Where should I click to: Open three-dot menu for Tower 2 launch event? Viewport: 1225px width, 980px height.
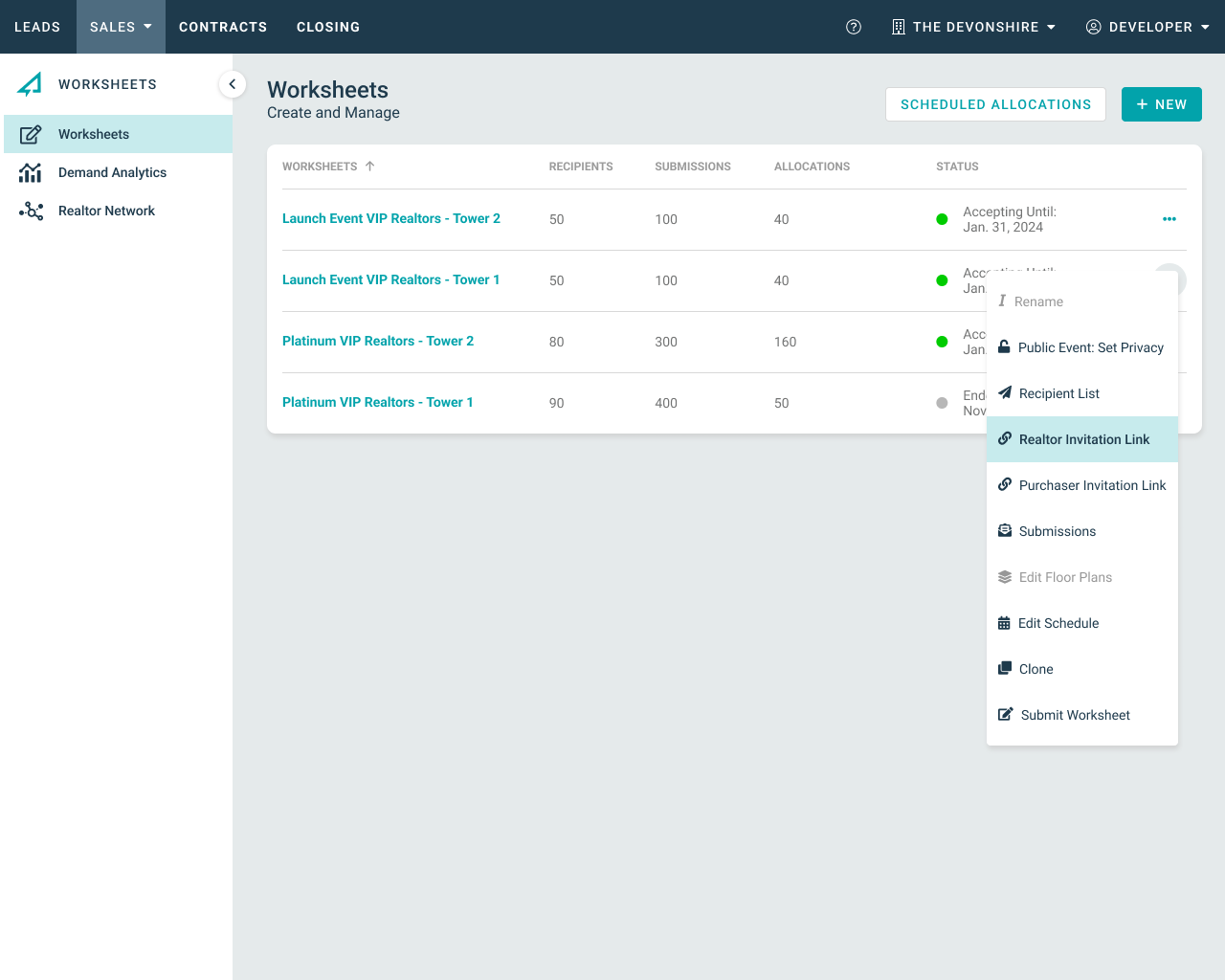(1169, 219)
